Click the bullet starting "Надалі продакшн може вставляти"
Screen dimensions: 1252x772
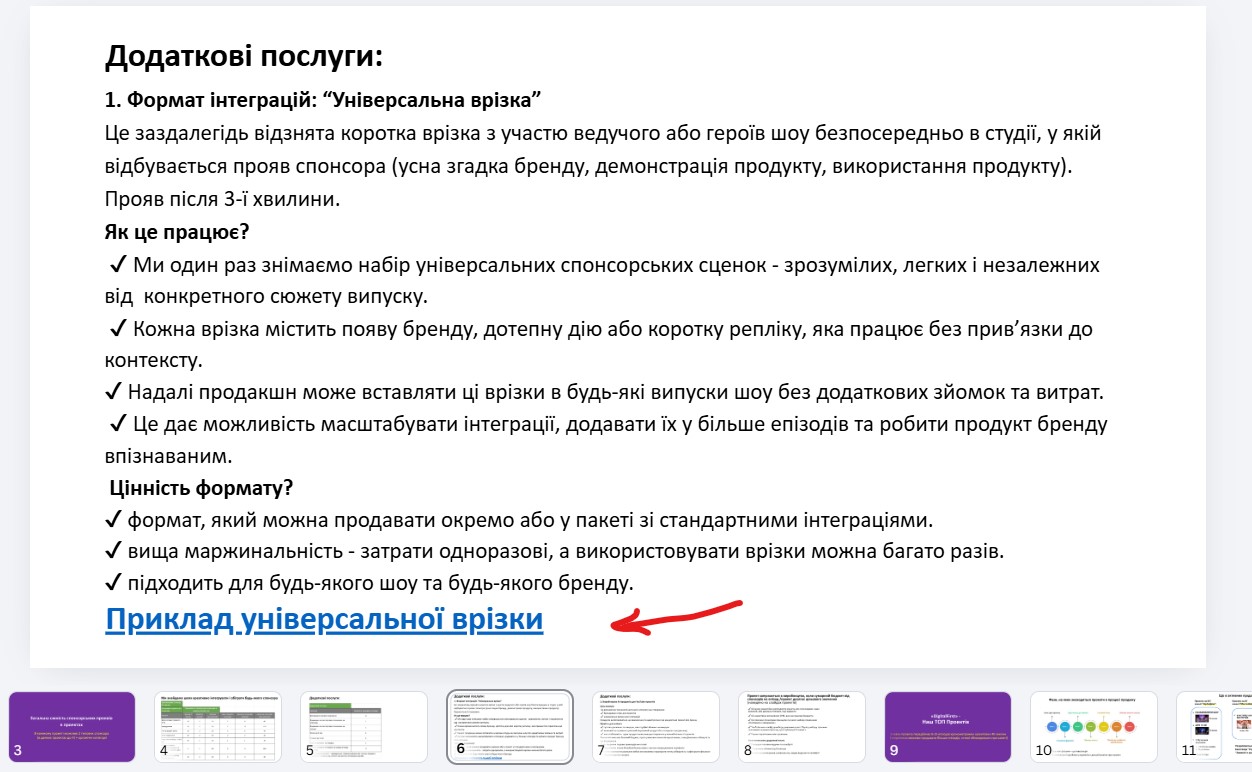[605, 393]
